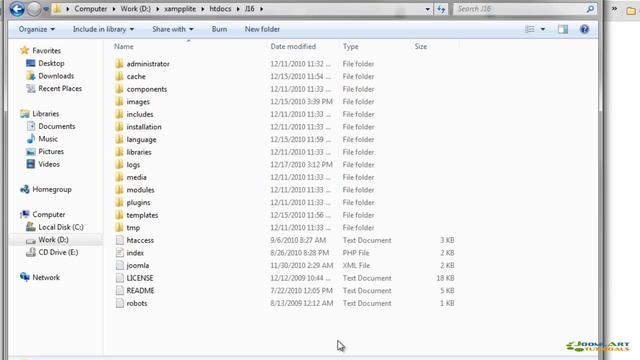The image size is (640, 360).
Task: Click the Network icon in sidebar
Action: [24, 278]
